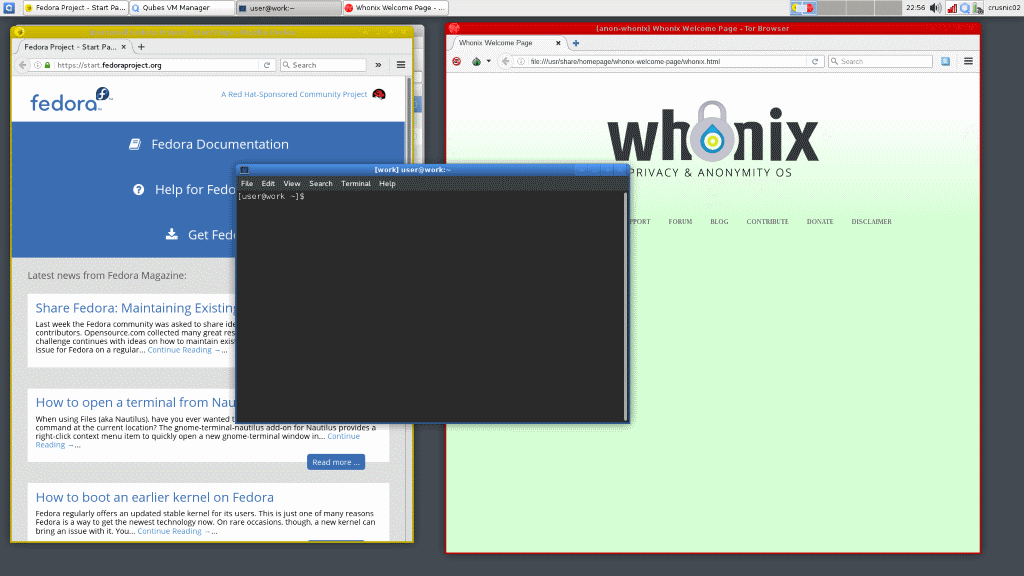This screenshot has width=1024, height=576.
Task: Open the terminal Search menu
Action: [x=321, y=184]
